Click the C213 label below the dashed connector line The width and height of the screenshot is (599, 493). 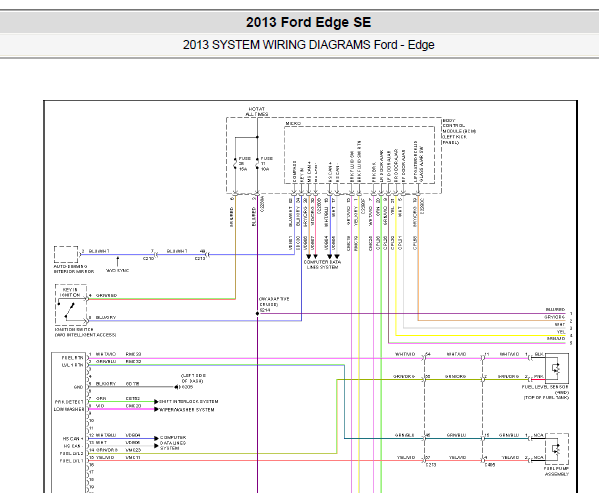pyautogui.click(x=431, y=465)
